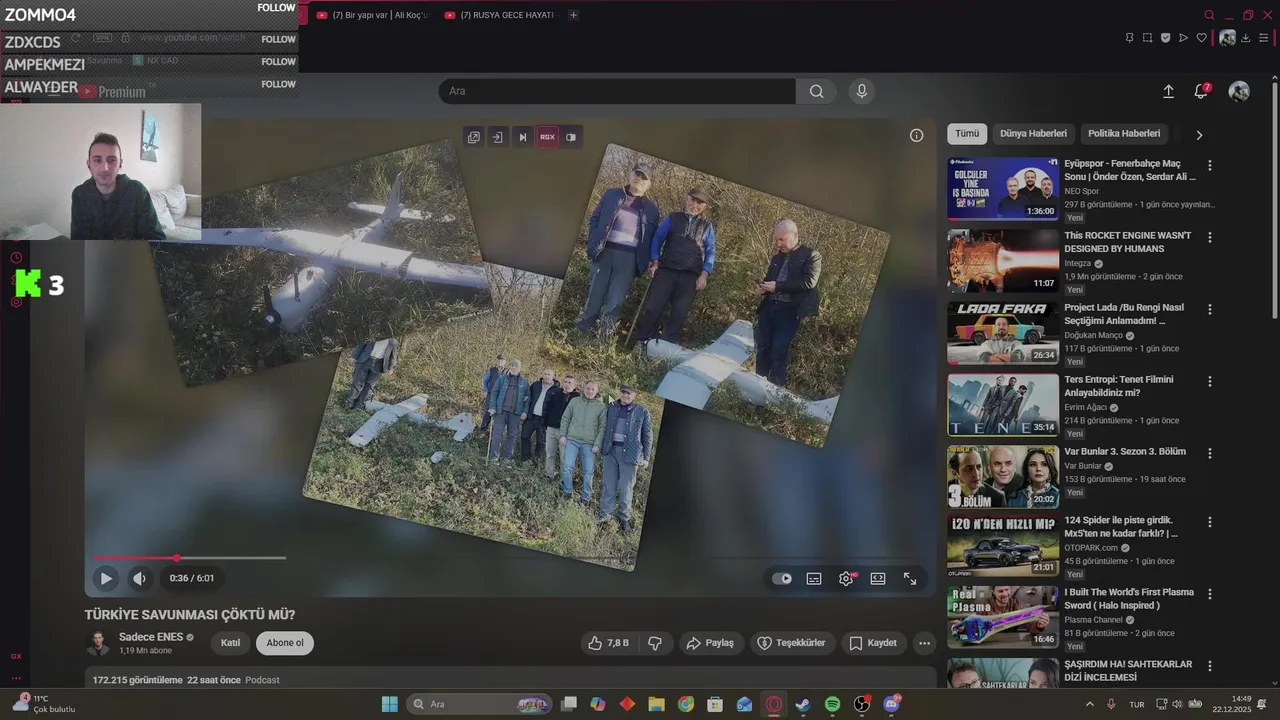Open YouTube upload/create icon
The image size is (1280, 720).
tap(1168, 91)
